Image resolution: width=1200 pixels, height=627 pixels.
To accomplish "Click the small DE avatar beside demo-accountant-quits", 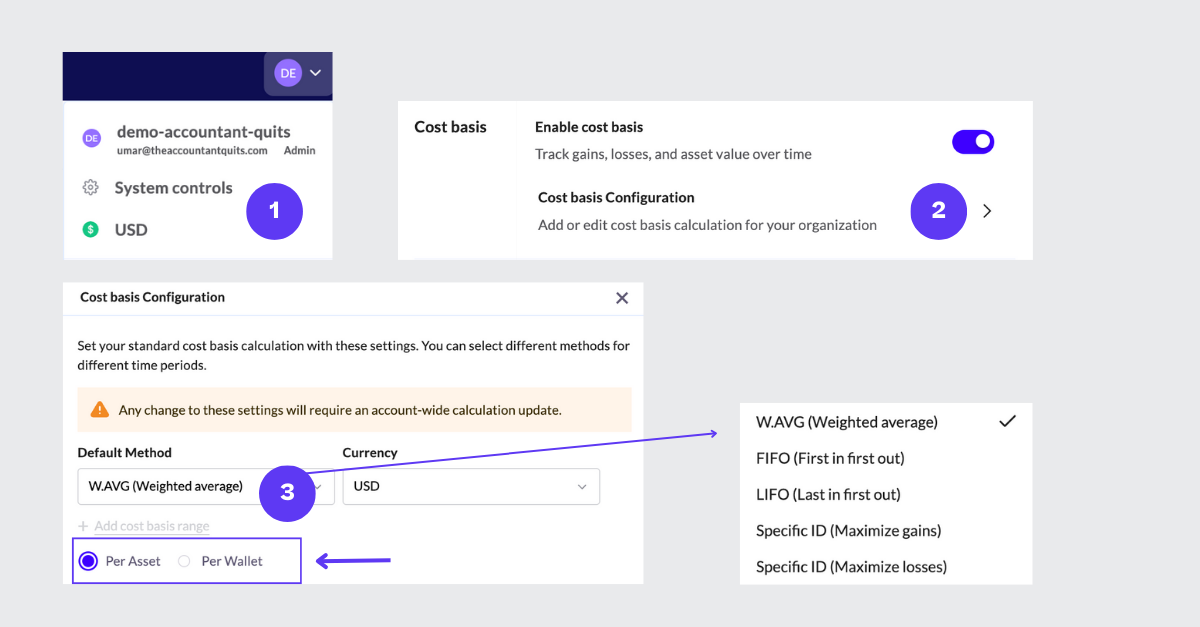I will point(91,139).
